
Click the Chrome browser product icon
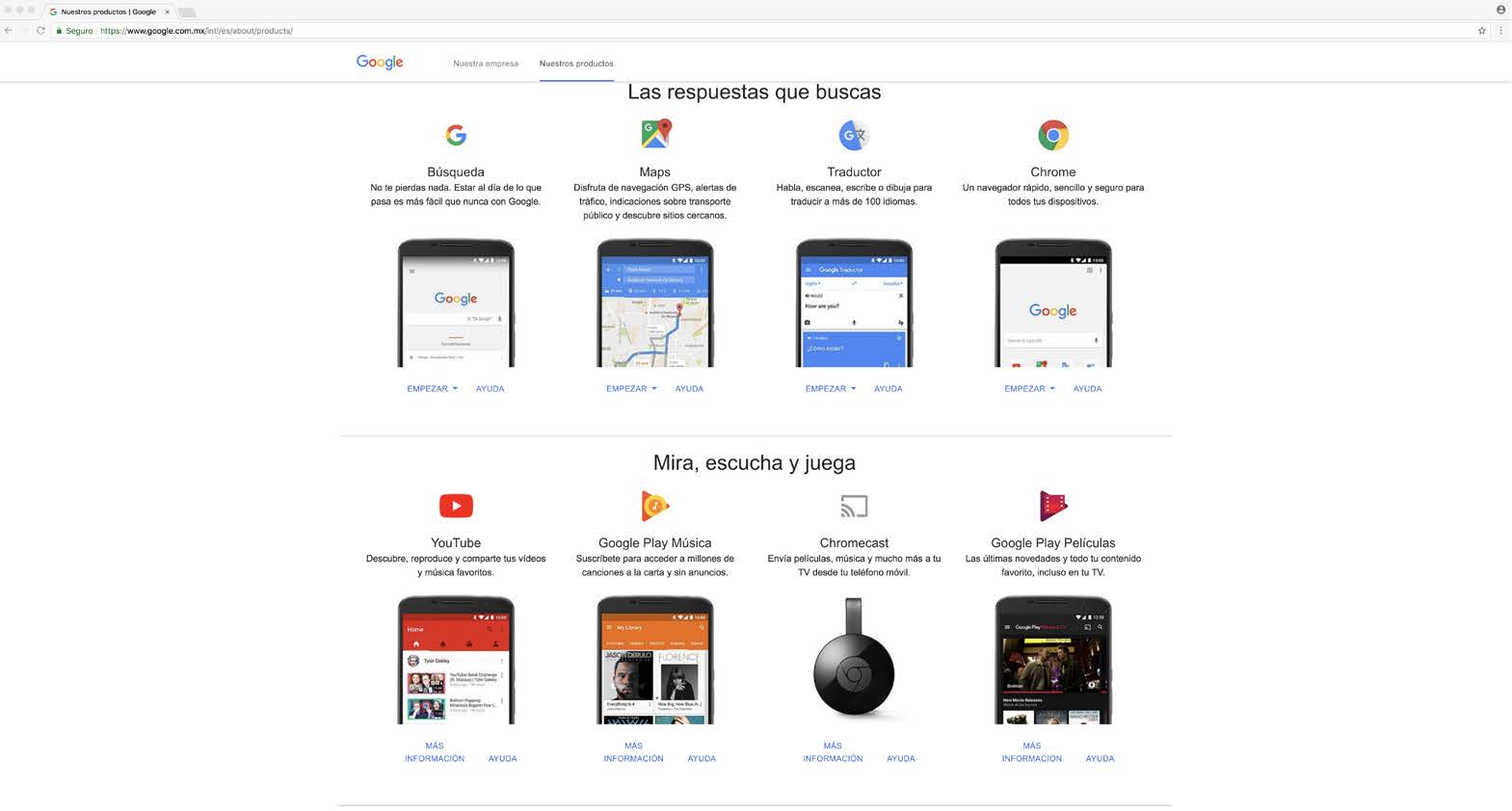pyautogui.click(x=1053, y=135)
